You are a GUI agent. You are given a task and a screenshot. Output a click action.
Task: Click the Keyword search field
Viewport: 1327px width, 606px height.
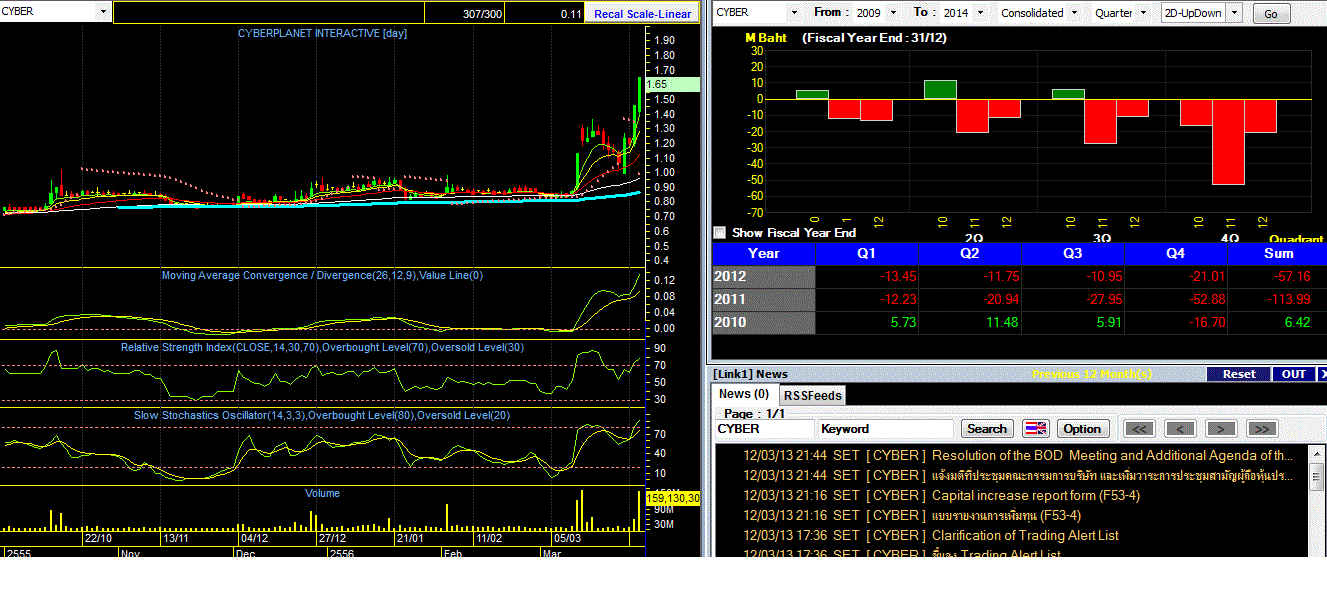(x=885, y=428)
